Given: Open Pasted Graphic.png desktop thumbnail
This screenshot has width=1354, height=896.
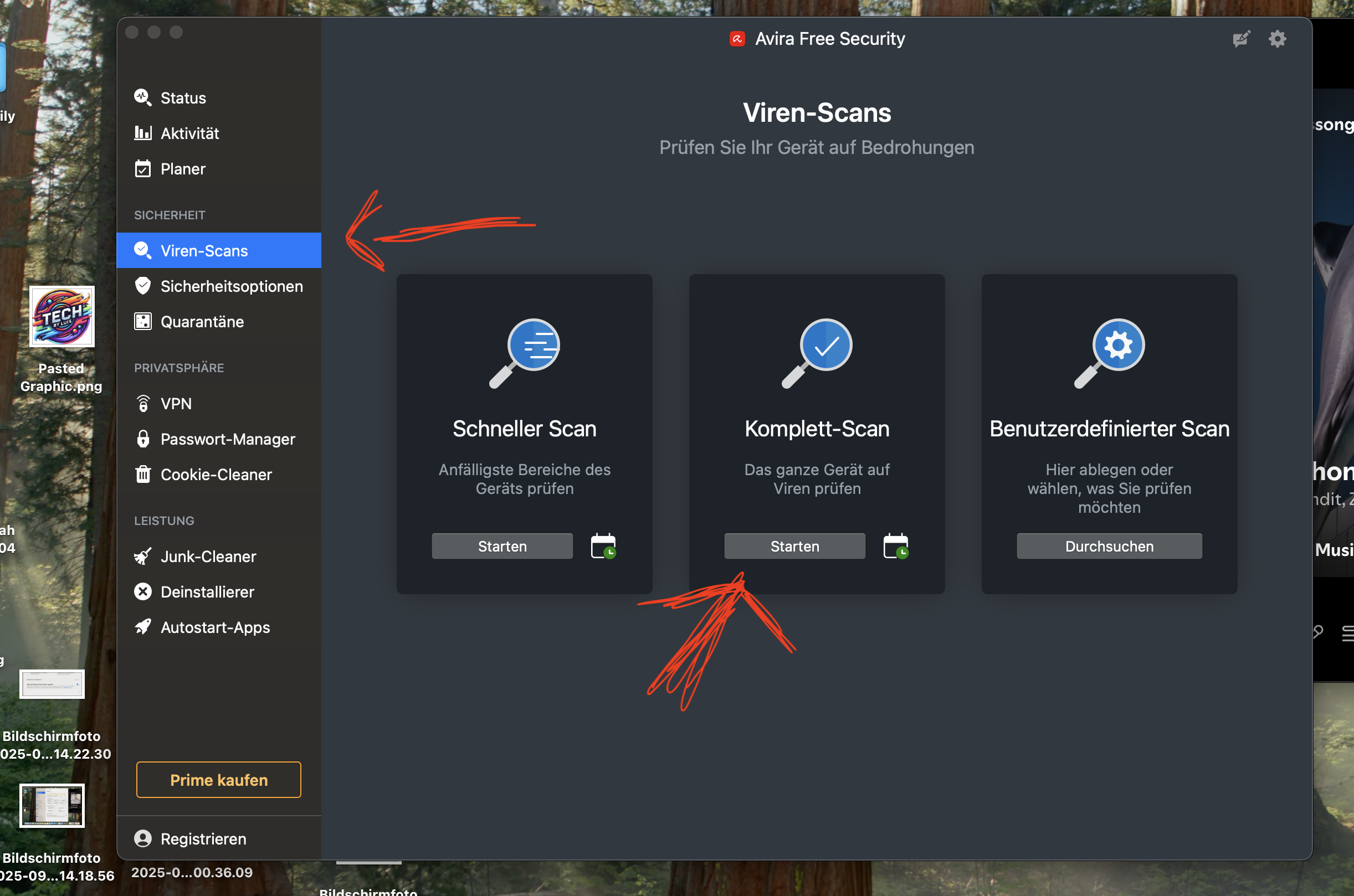Looking at the screenshot, I should coord(61,316).
